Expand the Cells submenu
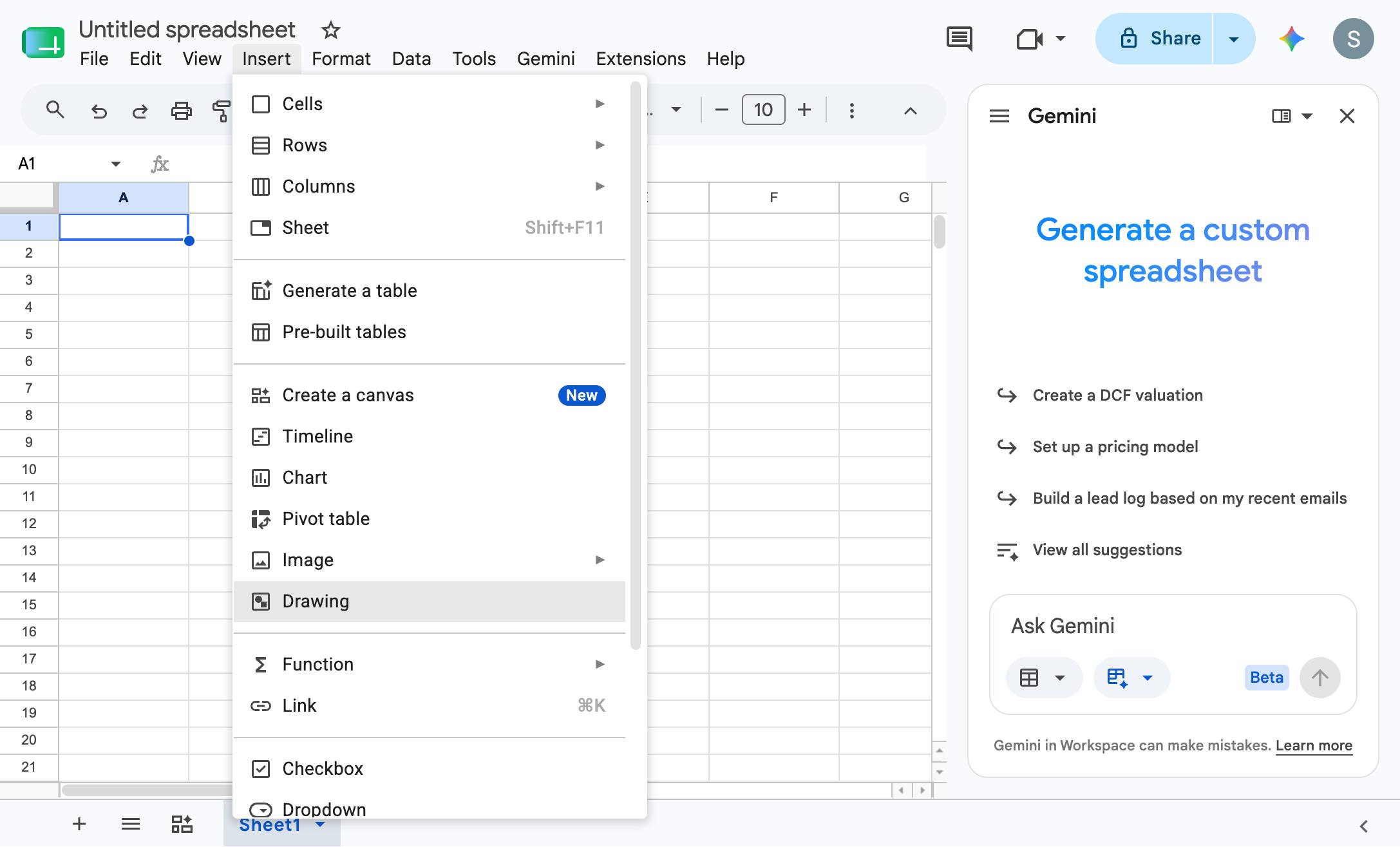Screen dimensions: 1400x847 click(x=430, y=104)
